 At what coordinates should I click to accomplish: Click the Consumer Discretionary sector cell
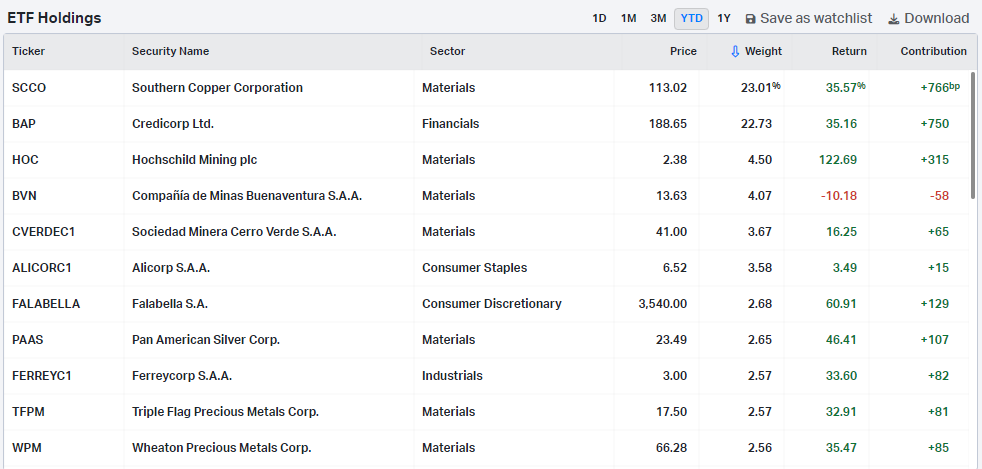492,304
